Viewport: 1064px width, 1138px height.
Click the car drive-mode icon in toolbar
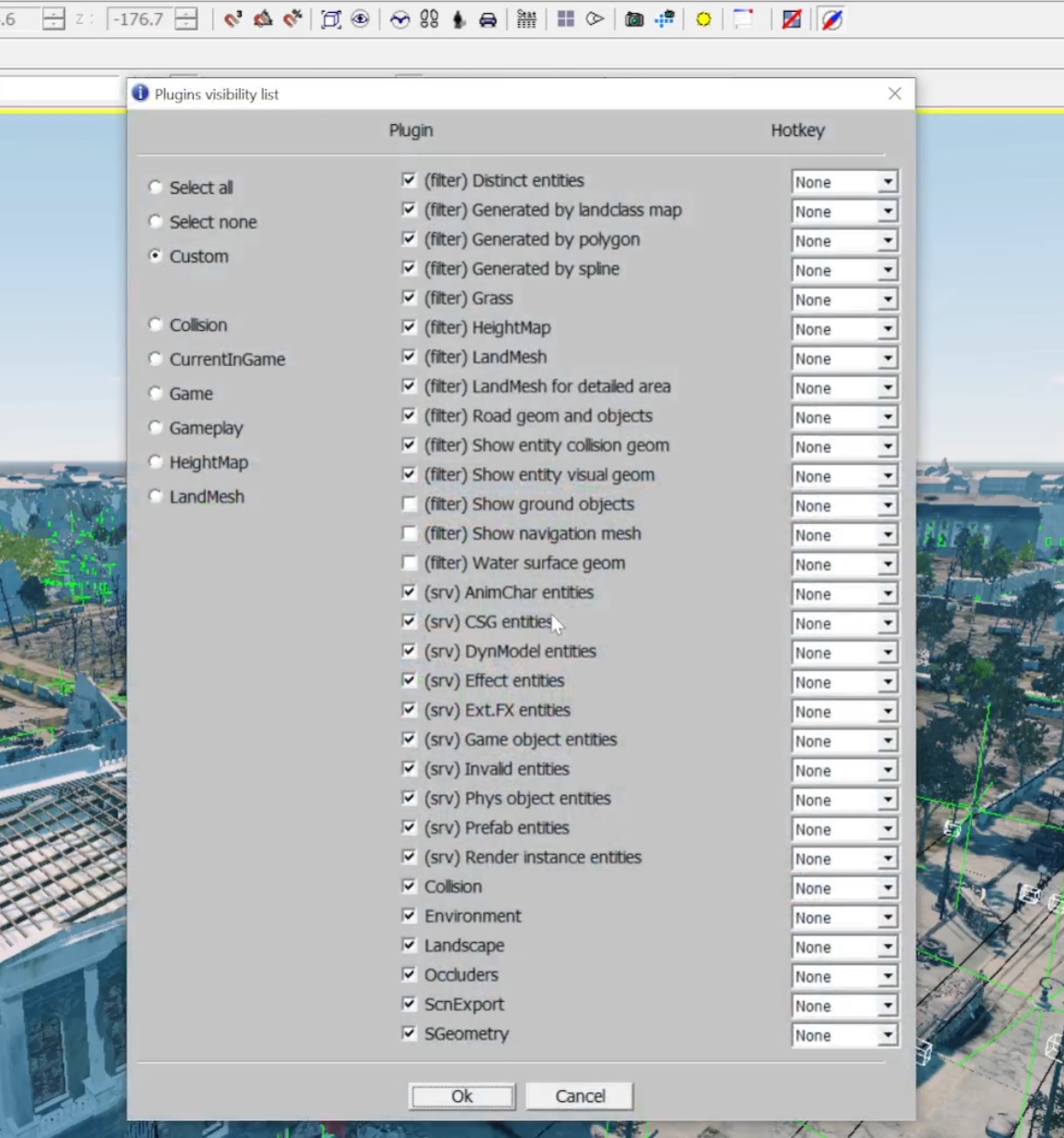488,19
